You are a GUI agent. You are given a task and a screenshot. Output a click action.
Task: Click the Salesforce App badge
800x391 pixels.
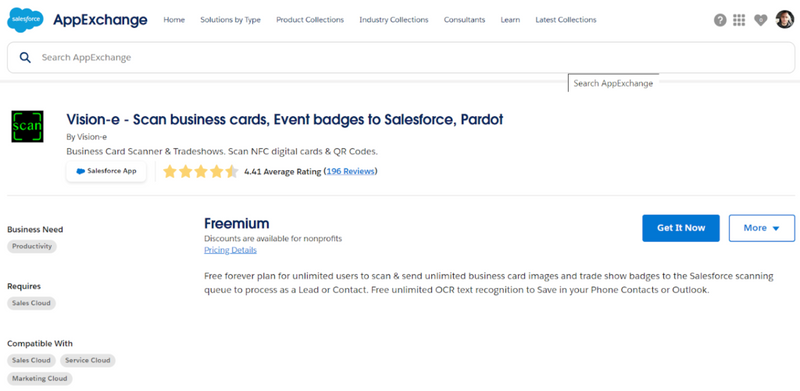pos(106,172)
